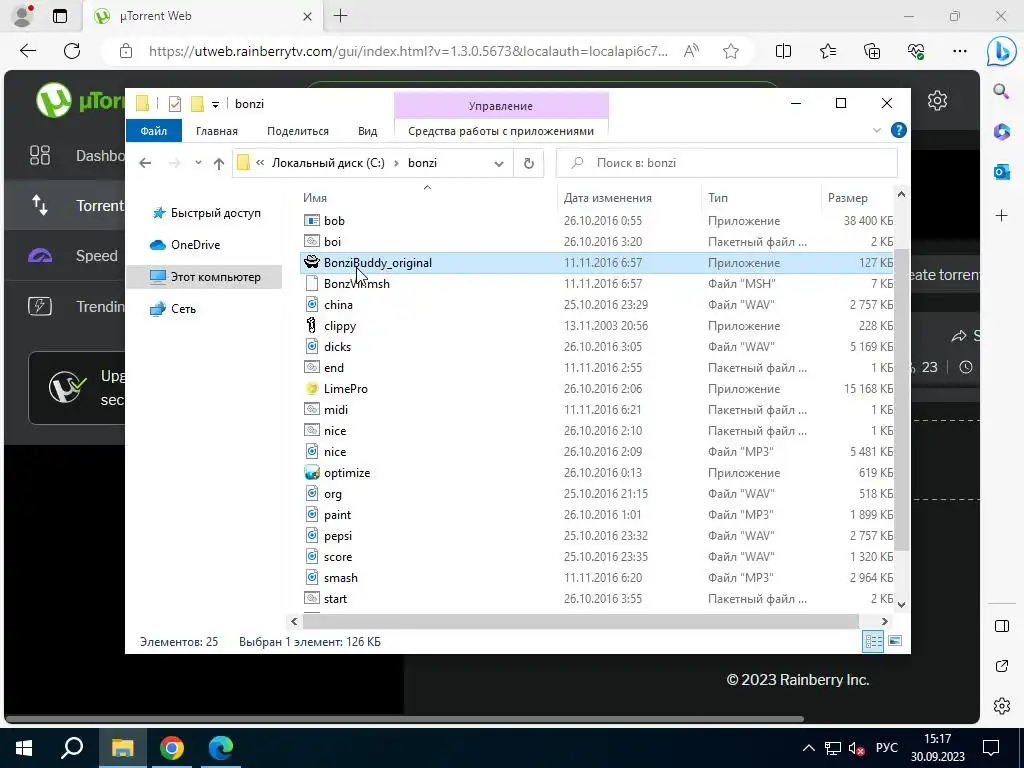Go up one folder level arrow
Image resolution: width=1024 pixels, height=768 pixels.
click(219, 163)
